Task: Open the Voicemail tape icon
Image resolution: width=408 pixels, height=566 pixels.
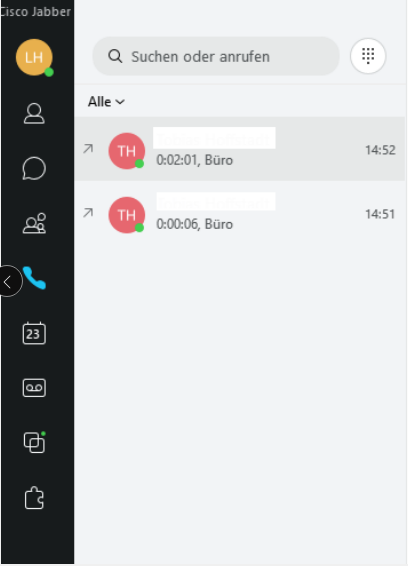Action: pos(34,388)
